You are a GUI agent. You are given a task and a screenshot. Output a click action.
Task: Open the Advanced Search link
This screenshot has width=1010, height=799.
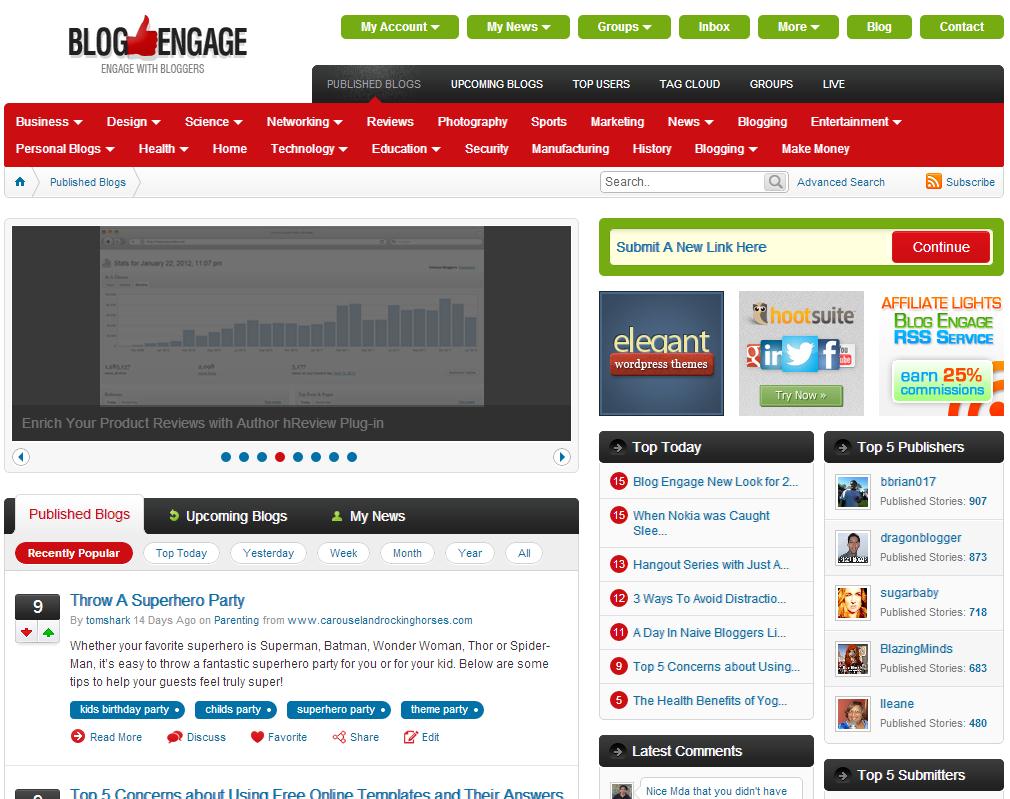tap(841, 182)
